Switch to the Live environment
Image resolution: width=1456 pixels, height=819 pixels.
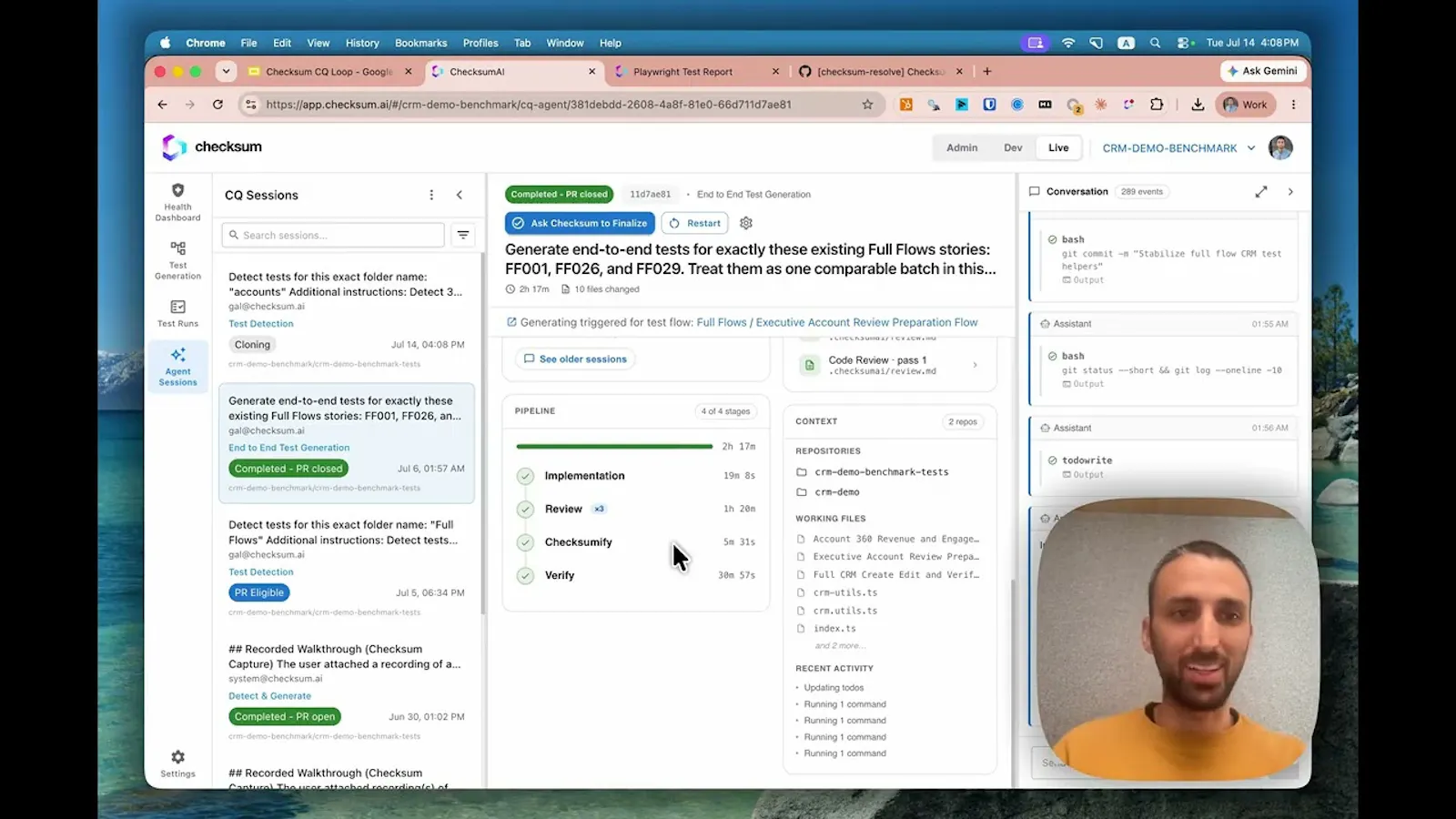[1058, 147]
